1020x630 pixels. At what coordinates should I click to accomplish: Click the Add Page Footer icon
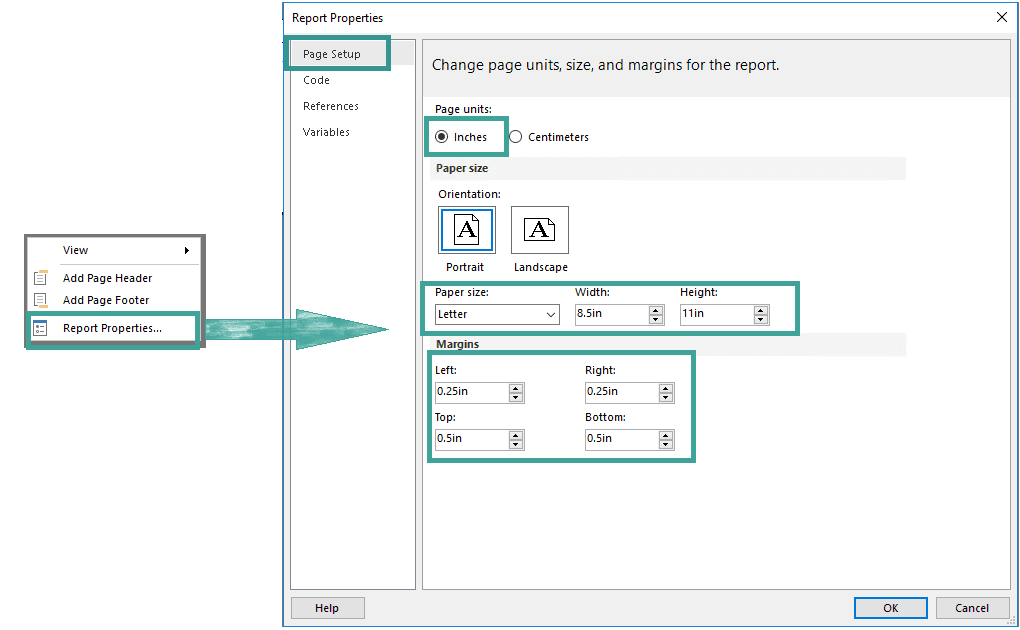[40, 300]
